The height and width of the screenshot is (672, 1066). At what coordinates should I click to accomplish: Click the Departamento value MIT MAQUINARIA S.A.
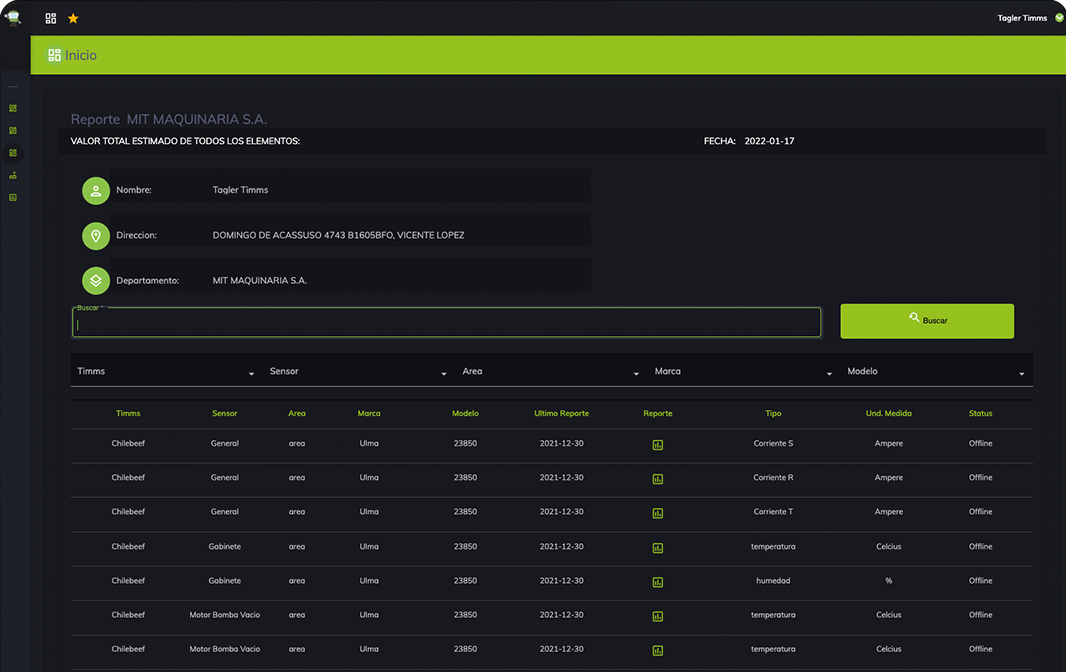pos(259,281)
